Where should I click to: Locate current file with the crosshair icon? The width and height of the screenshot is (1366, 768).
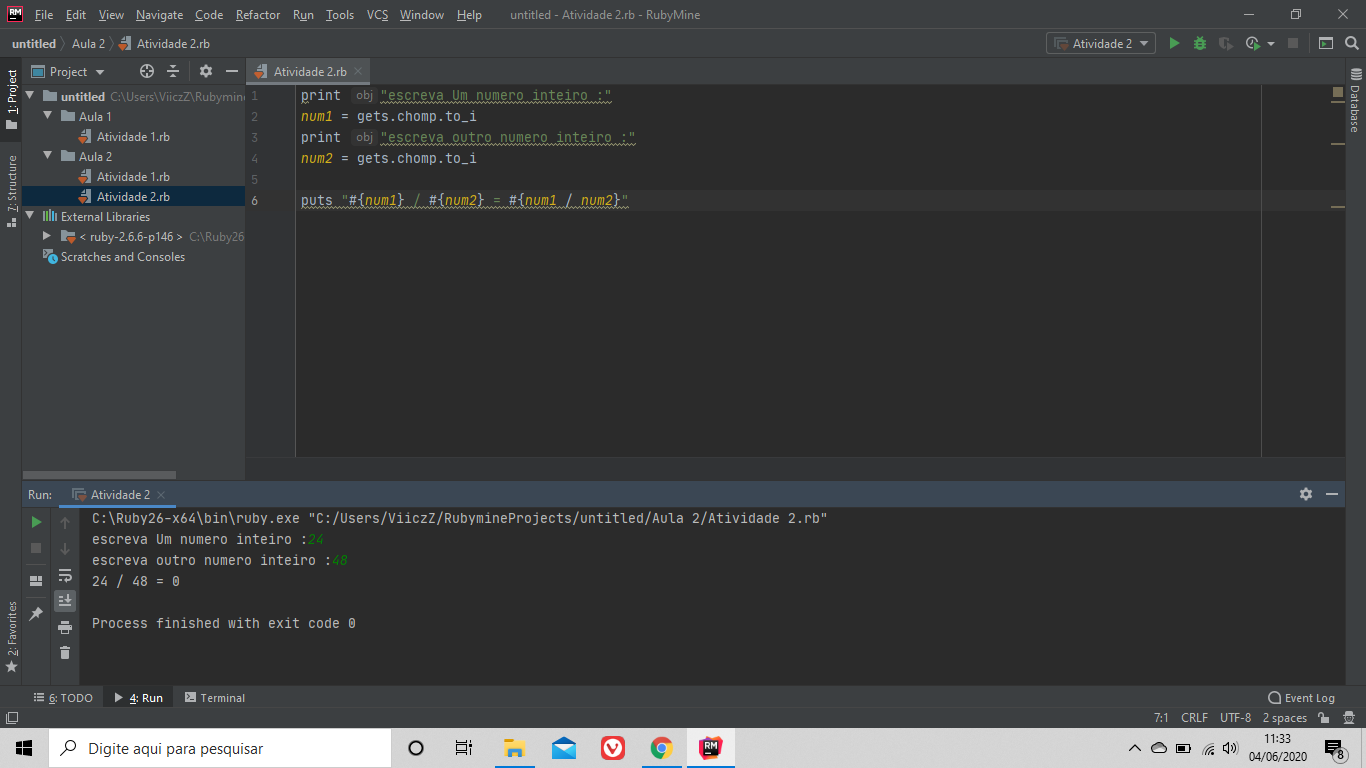pyautogui.click(x=147, y=72)
